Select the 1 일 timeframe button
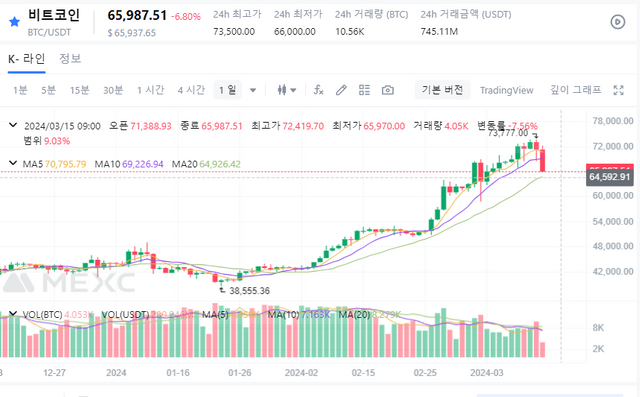640x397 pixels. click(x=228, y=90)
